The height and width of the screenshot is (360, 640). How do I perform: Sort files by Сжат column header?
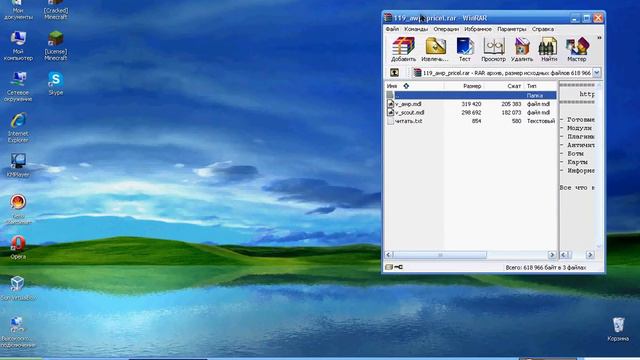click(504, 86)
